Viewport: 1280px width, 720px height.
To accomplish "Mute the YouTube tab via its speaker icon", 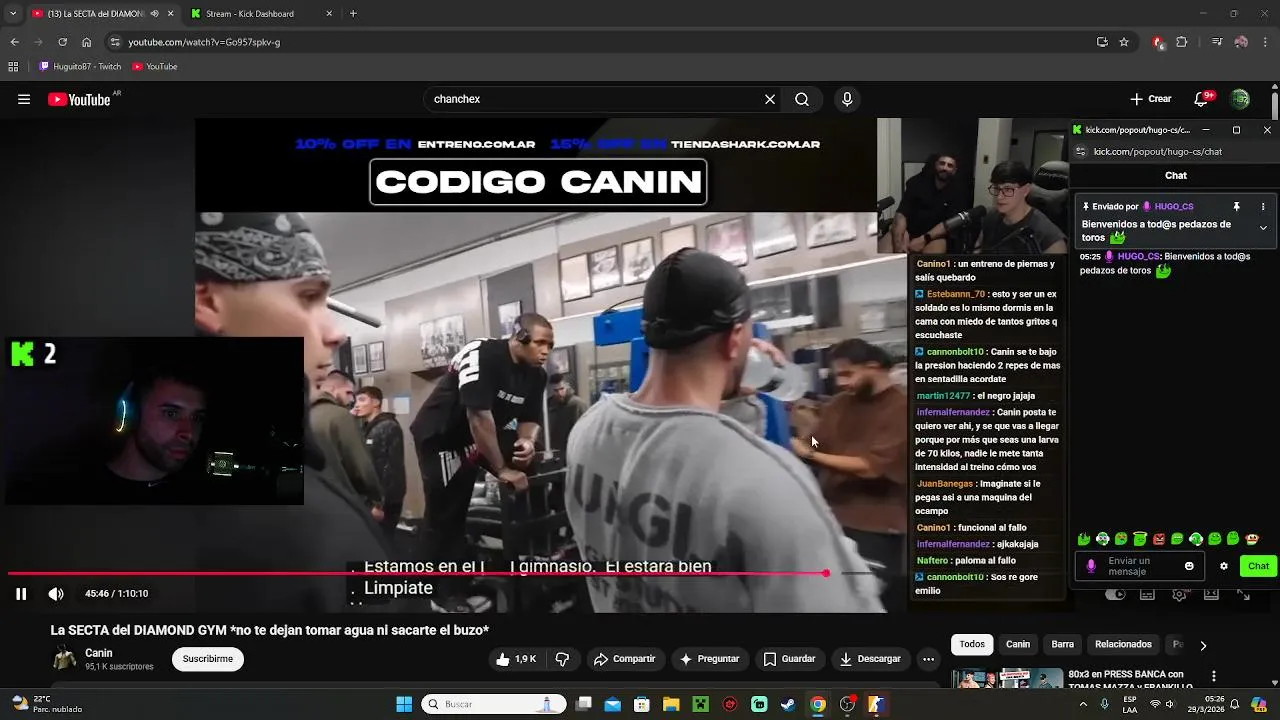I will point(154,14).
